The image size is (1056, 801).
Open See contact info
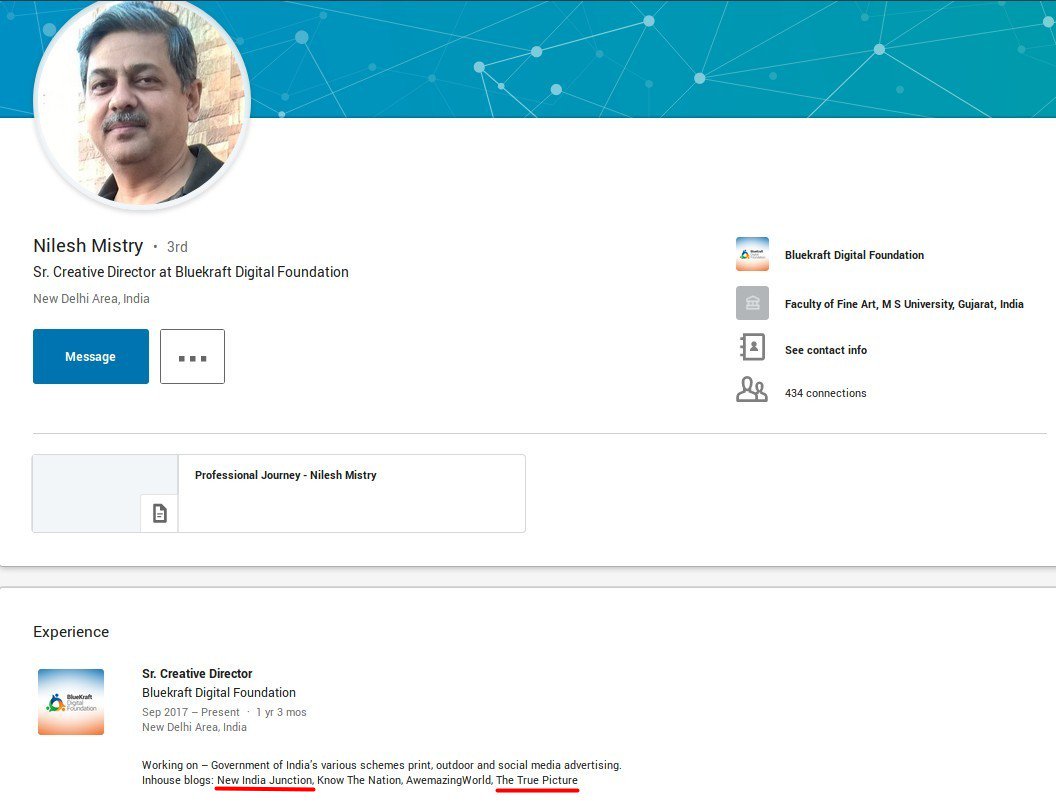coord(826,350)
